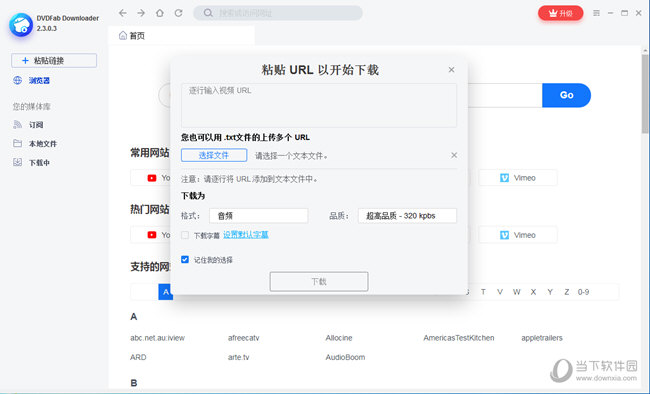Select the A letter filter tab
The image size is (650, 394).
click(x=165, y=292)
